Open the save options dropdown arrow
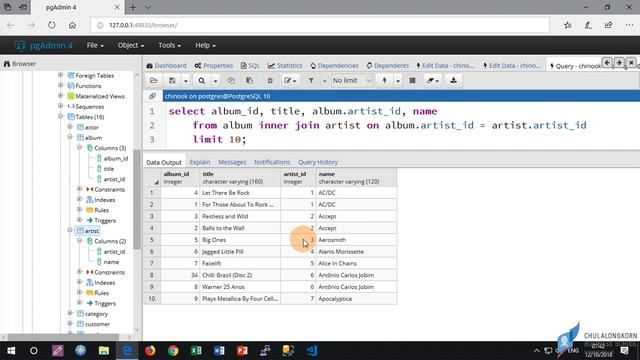Viewport: 640px width, 360px height. pyautogui.click(x=185, y=81)
